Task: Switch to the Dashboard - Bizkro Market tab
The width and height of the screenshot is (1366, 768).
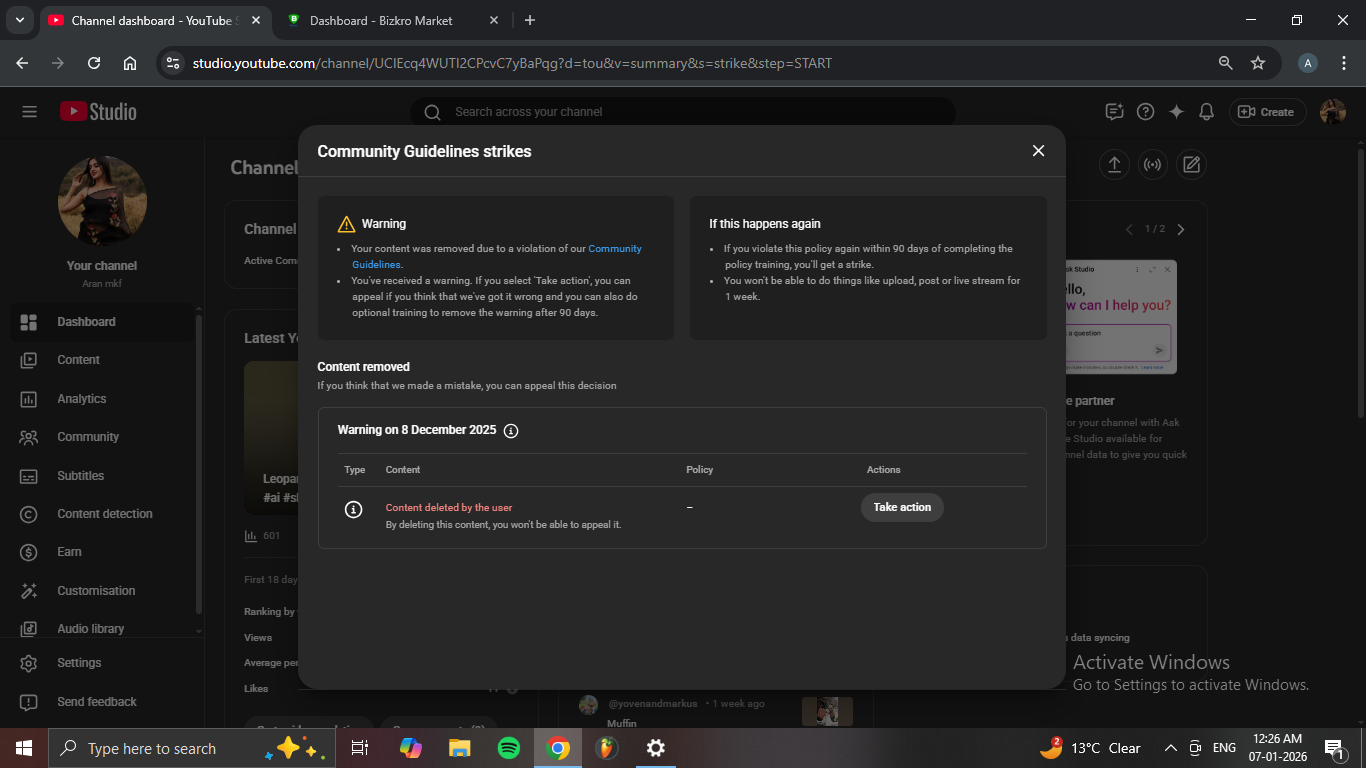Action: click(x=380, y=20)
